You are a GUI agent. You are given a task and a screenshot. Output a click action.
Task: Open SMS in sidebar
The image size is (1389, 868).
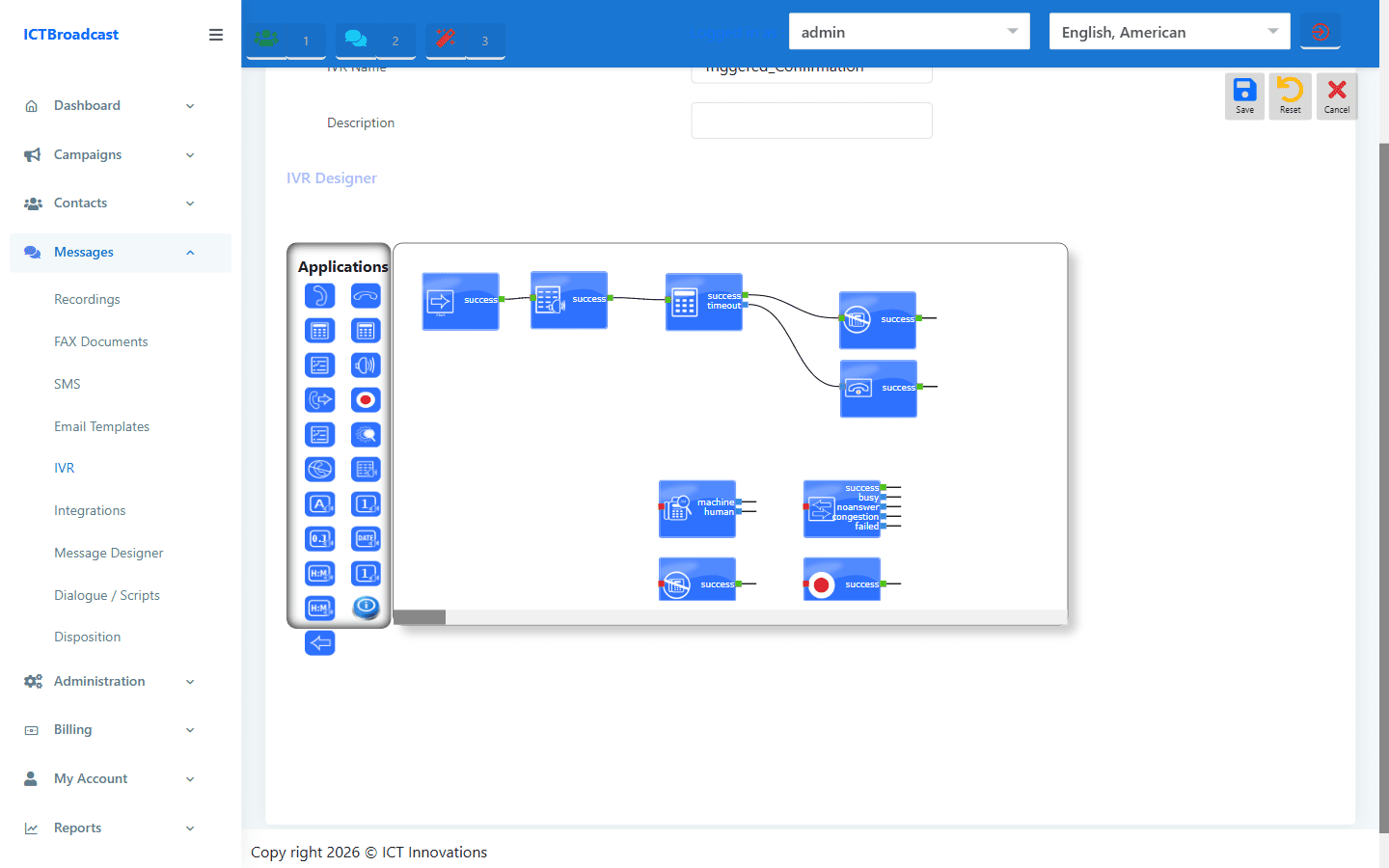(68, 384)
